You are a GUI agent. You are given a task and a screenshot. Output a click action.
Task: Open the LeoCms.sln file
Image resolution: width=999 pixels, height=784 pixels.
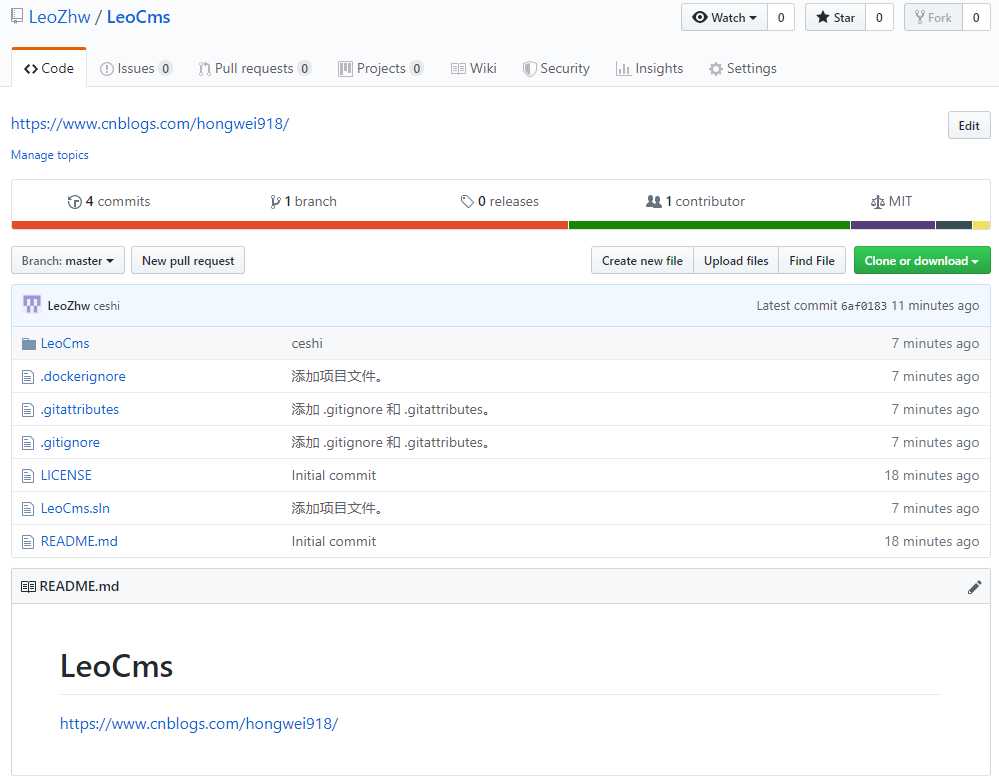pyautogui.click(x=75, y=509)
